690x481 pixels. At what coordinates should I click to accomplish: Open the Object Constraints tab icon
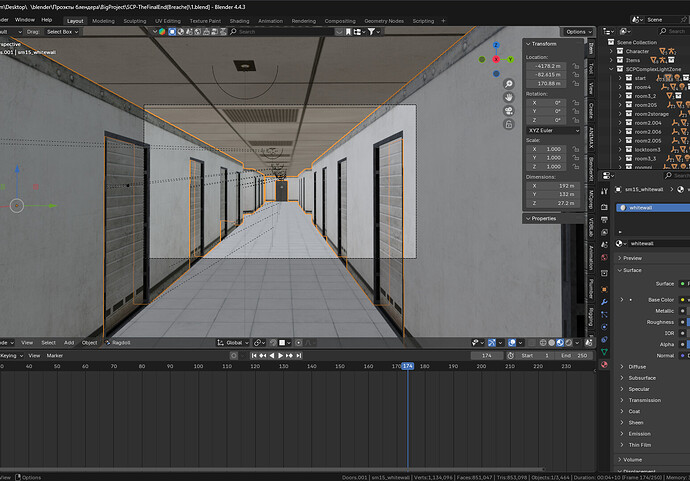click(x=604, y=339)
